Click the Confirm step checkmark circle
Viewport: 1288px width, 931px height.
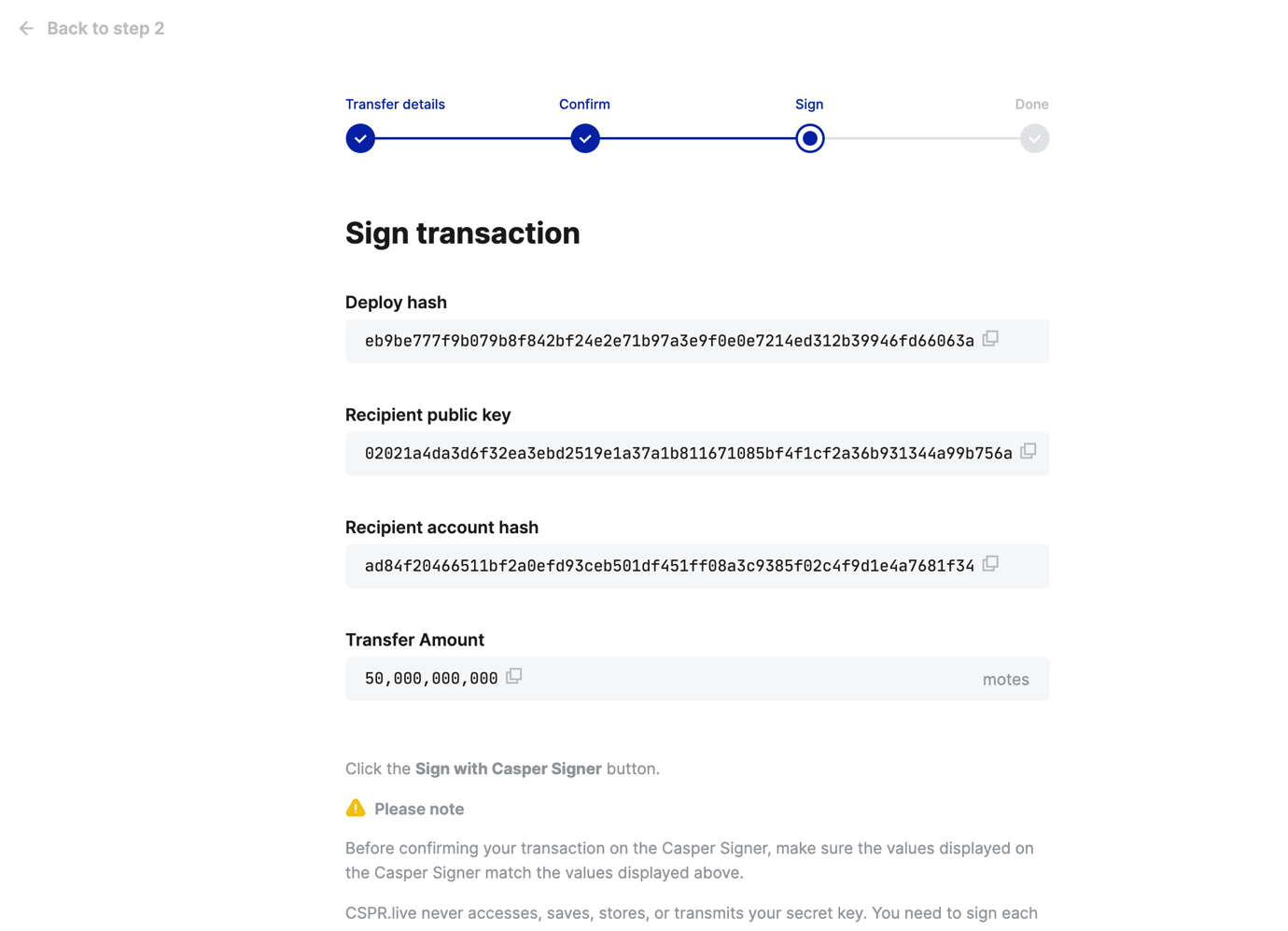coord(585,138)
